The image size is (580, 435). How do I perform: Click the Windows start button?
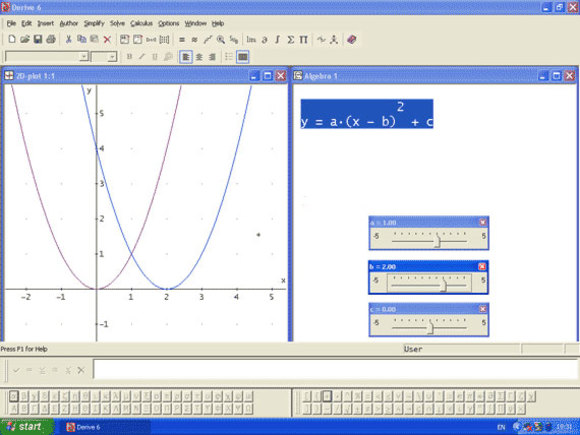[27, 427]
